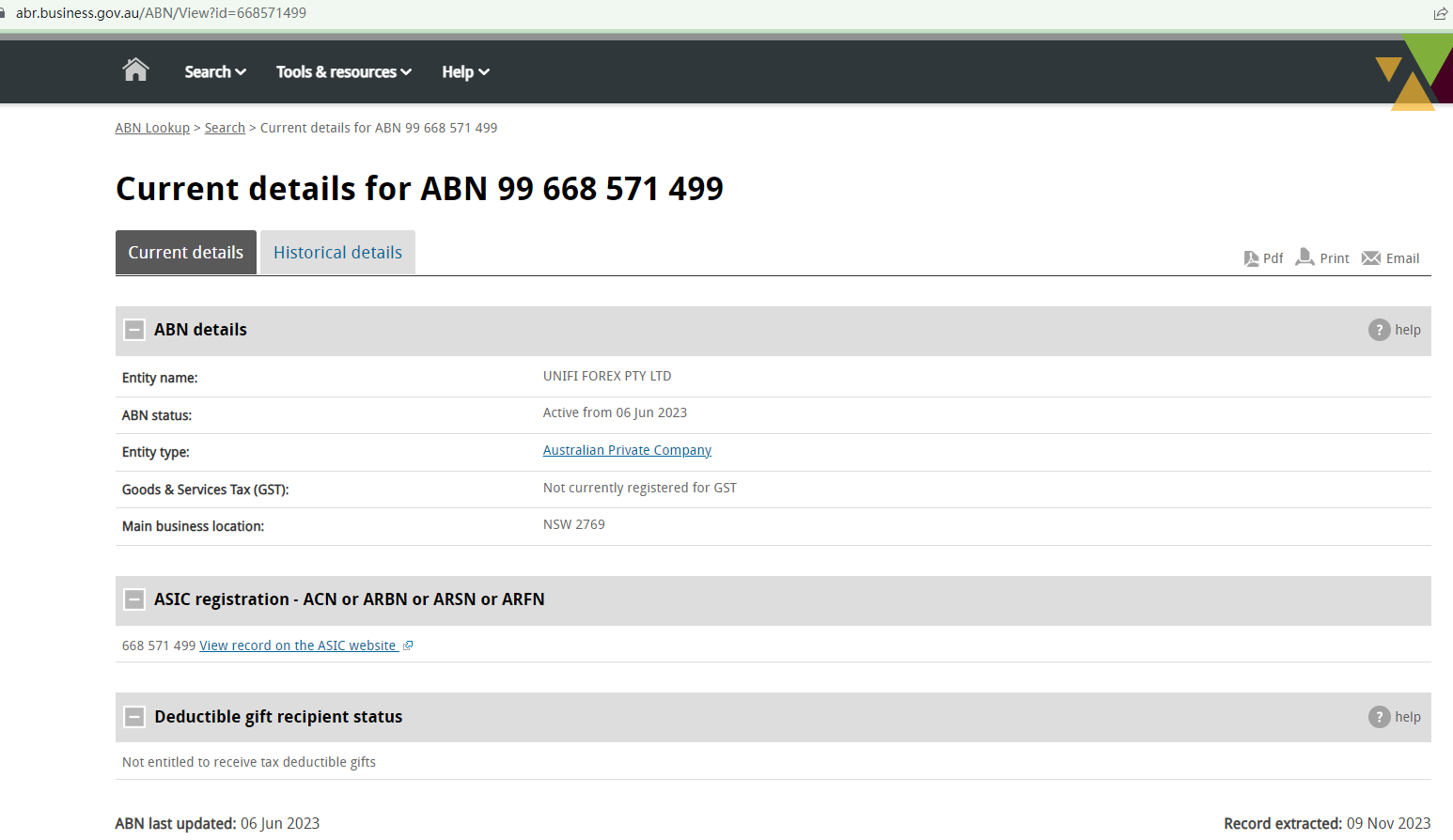
Task: Click the browser address bar URL
Action: [161, 13]
